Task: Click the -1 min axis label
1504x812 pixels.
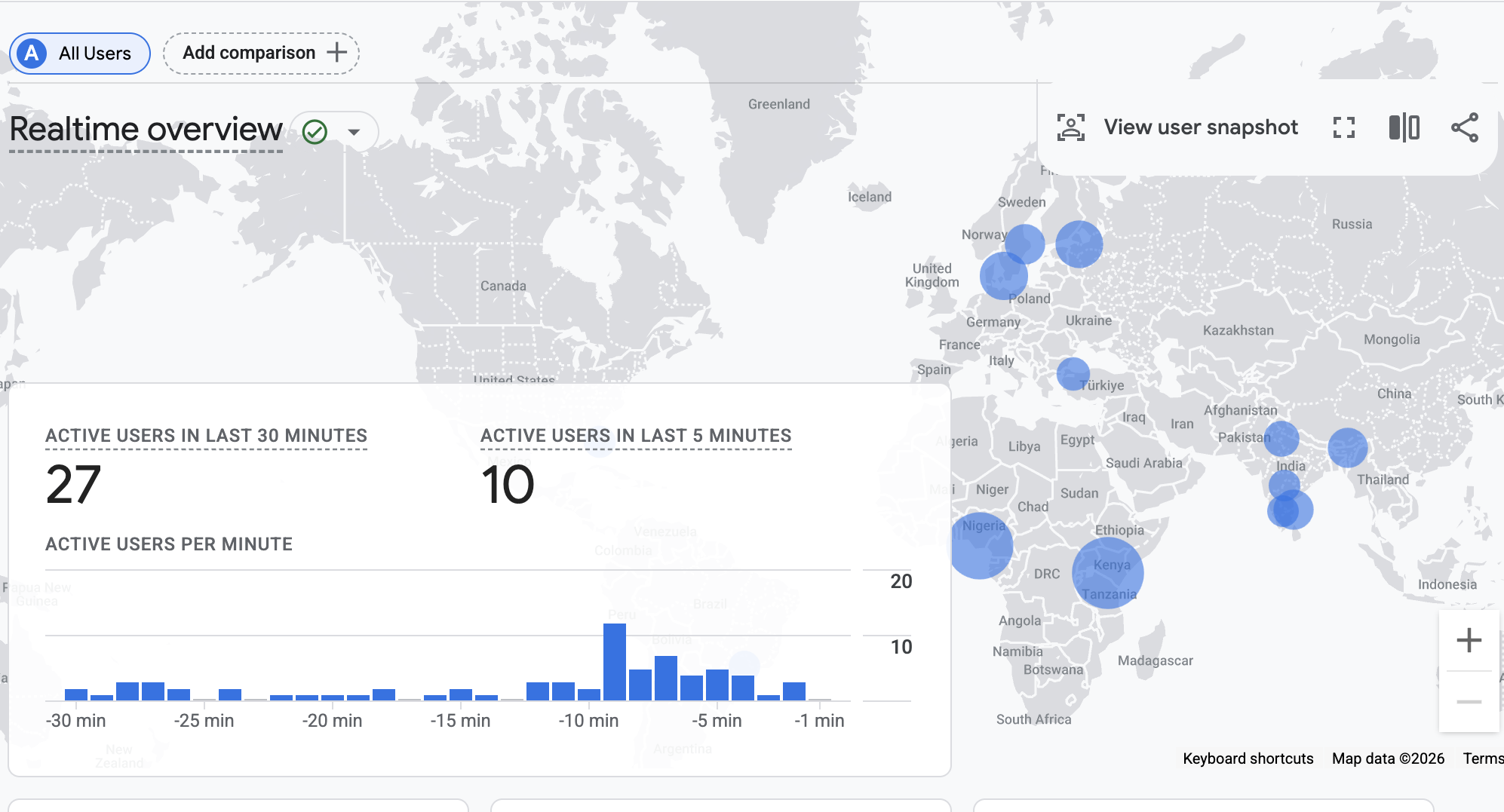Action: (x=819, y=721)
